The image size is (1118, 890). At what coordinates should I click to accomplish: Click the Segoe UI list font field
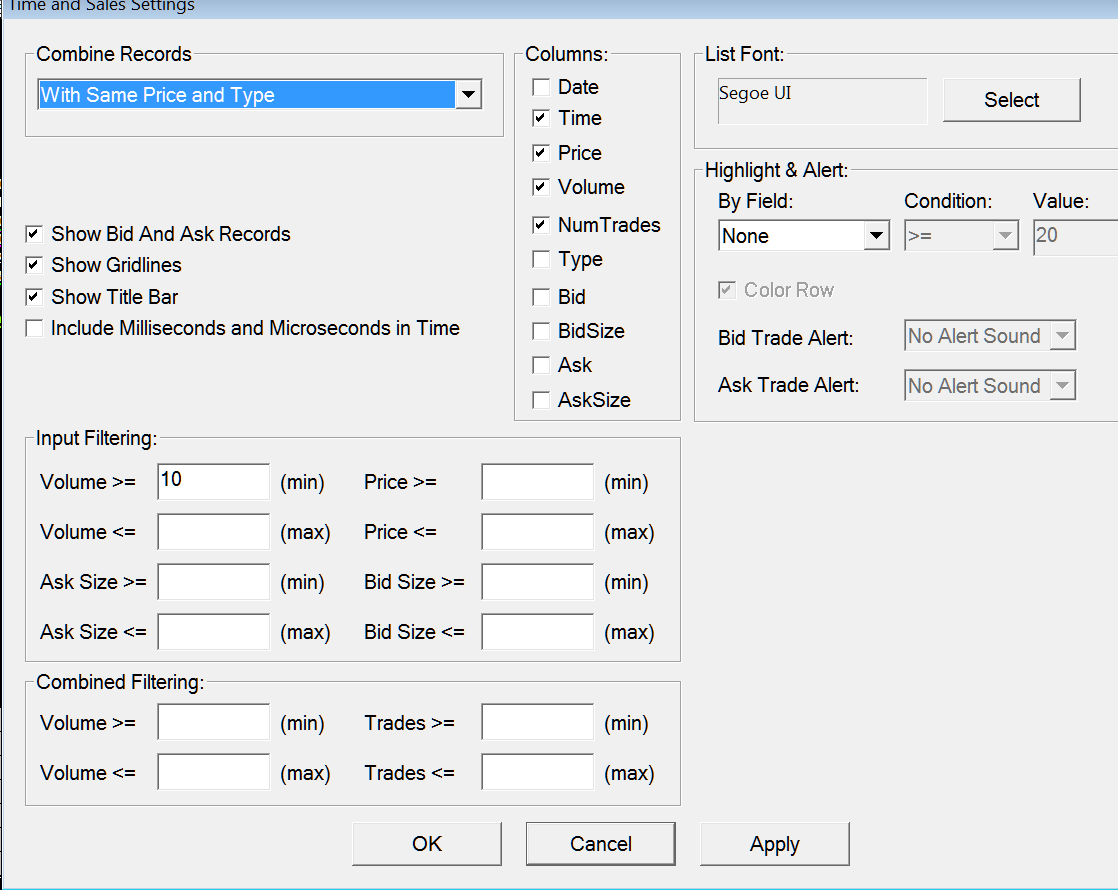pos(822,101)
